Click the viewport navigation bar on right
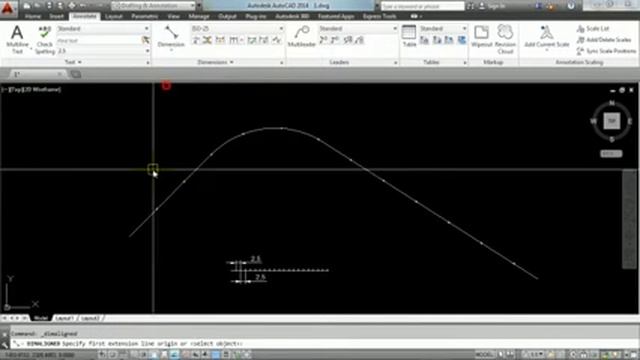 [629, 219]
